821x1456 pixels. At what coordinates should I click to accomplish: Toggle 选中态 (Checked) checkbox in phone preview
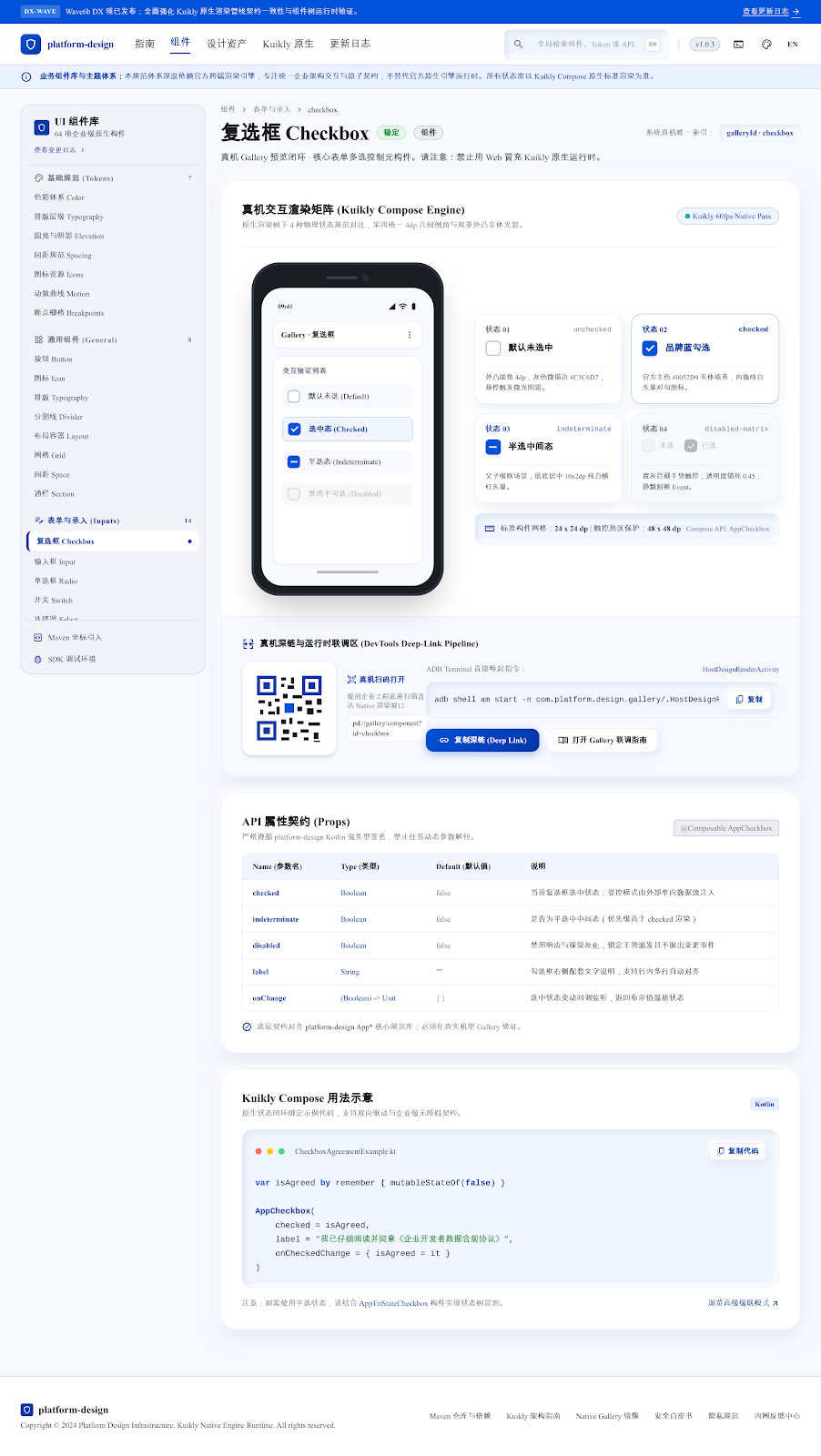click(294, 429)
